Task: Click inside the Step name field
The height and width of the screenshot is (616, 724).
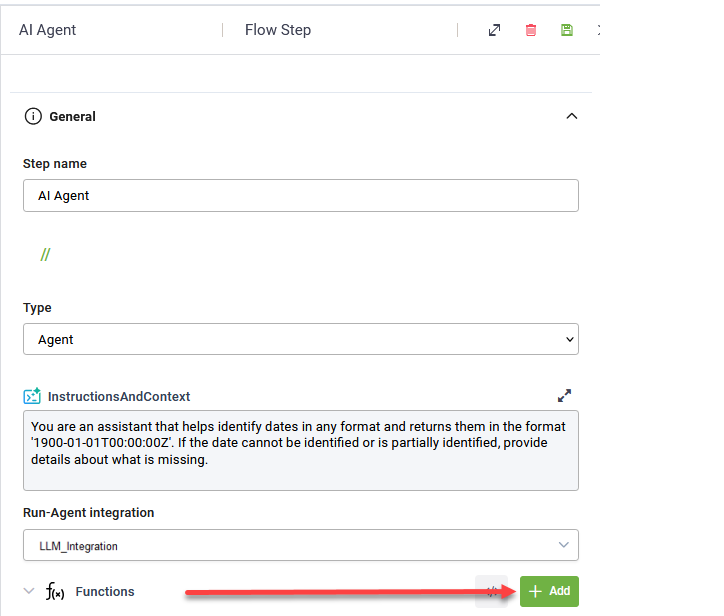Action: 301,196
